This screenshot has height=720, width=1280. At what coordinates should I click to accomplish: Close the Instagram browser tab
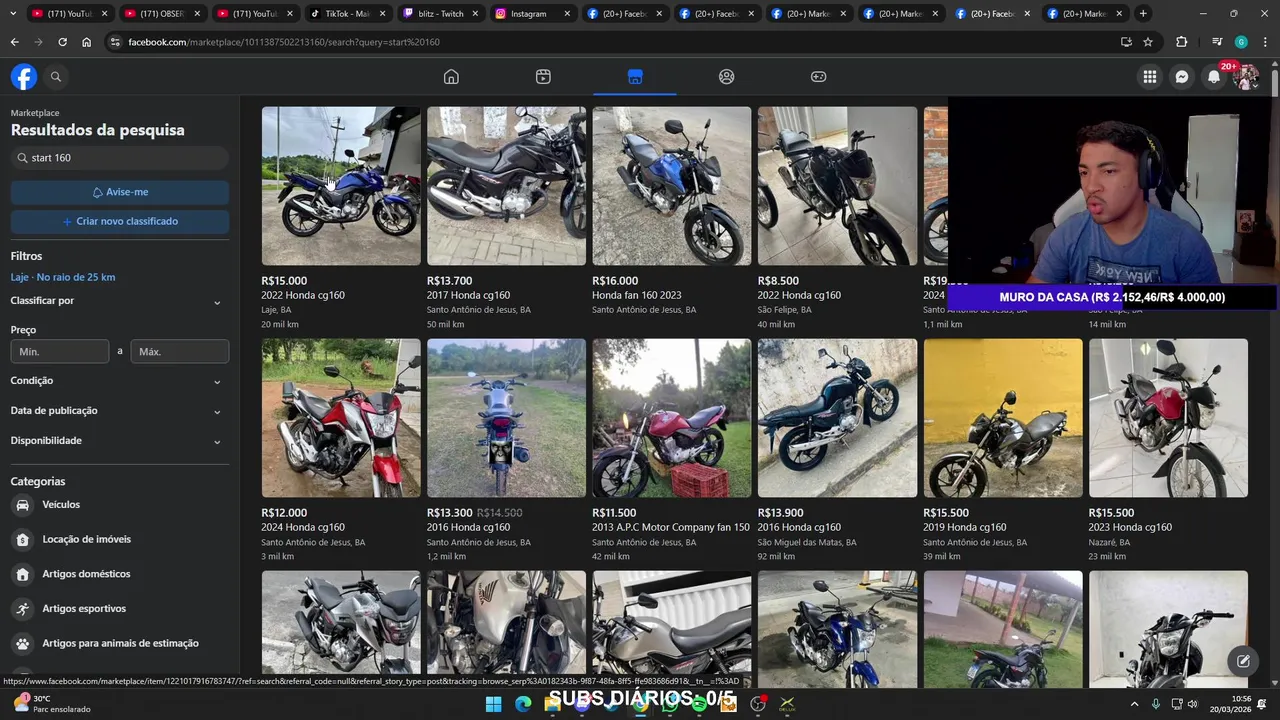567,14
